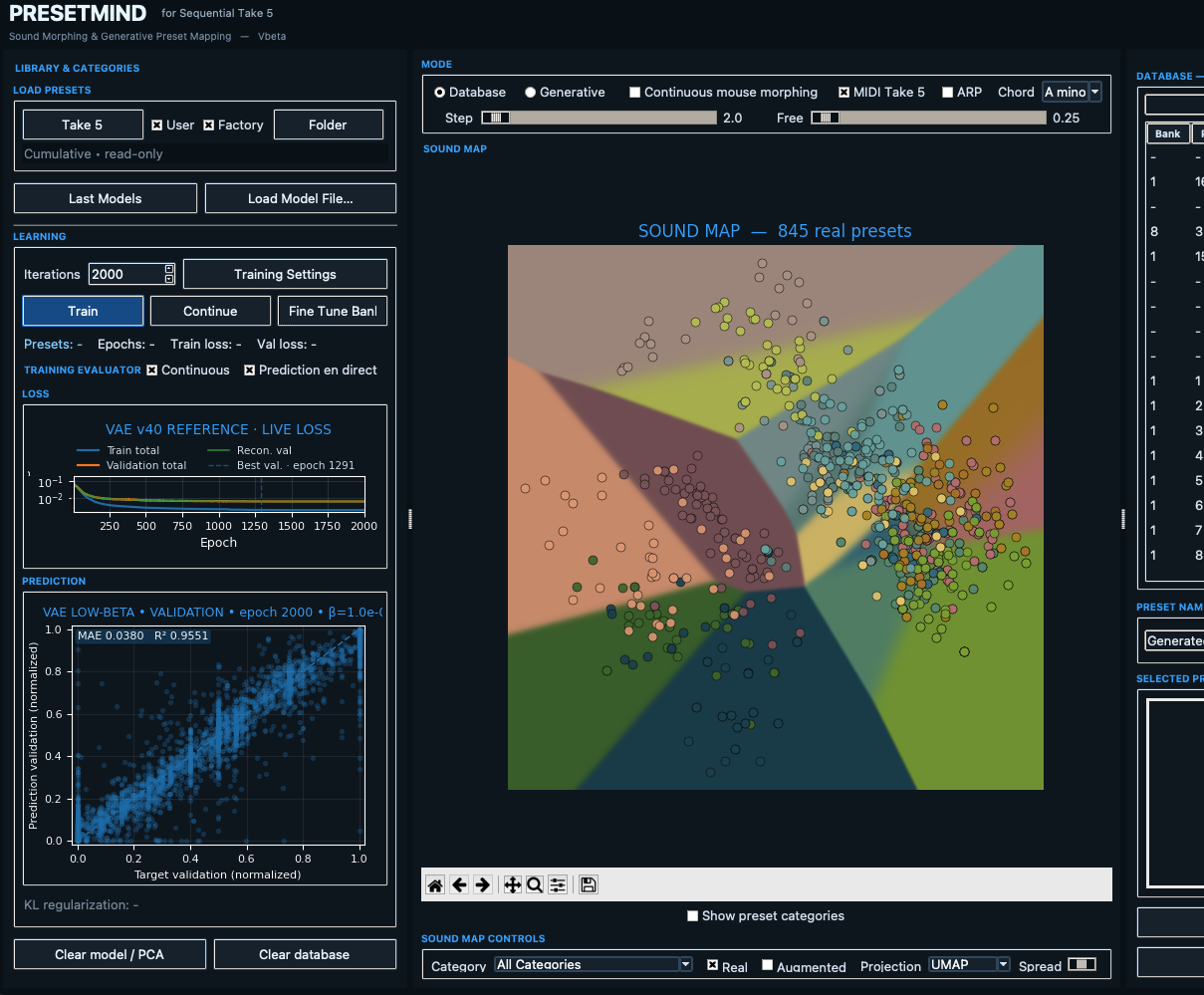Click the Fine Tune Bank button
1204x995 pixels.
tap(332, 311)
